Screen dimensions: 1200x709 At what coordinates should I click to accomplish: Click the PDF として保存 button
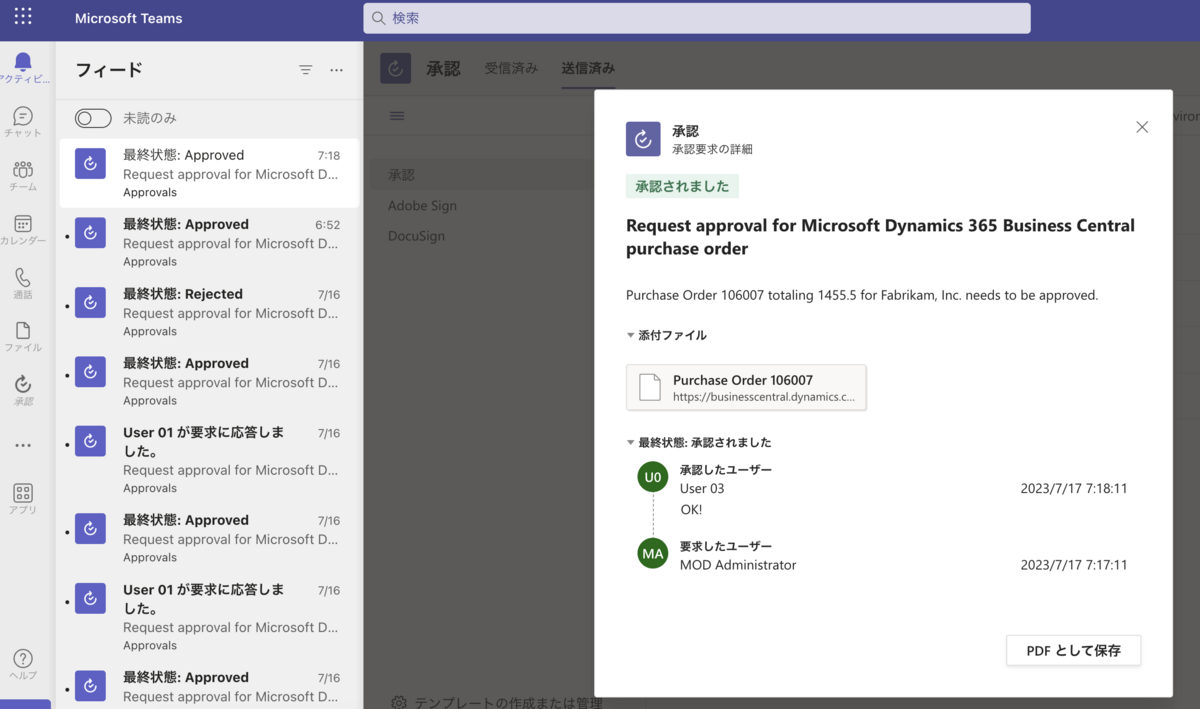click(1073, 650)
